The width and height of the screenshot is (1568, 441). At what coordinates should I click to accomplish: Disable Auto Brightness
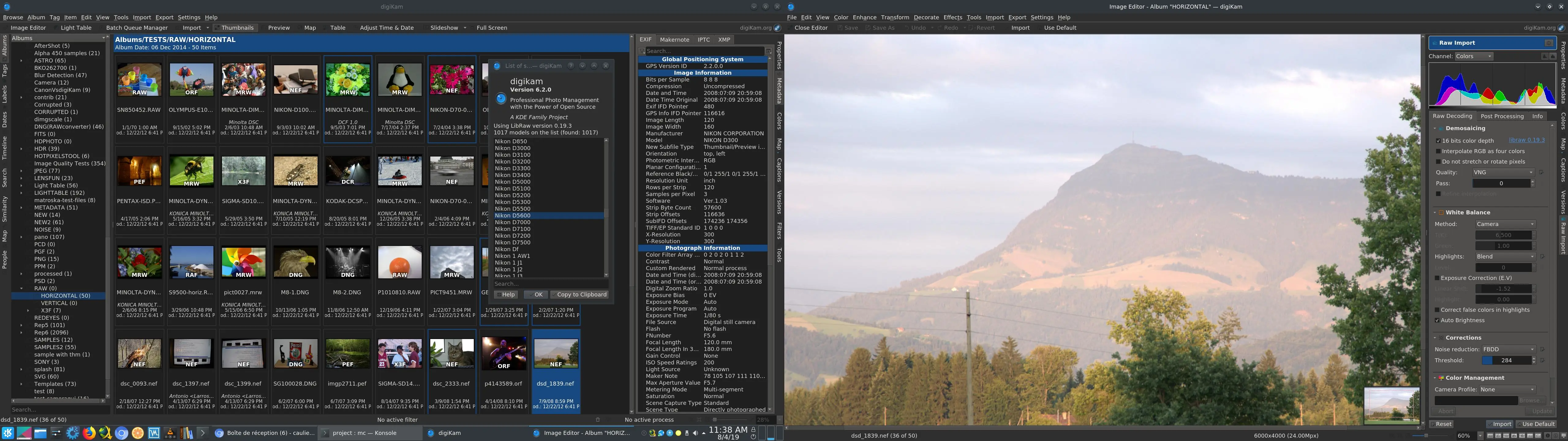point(1437,320)
